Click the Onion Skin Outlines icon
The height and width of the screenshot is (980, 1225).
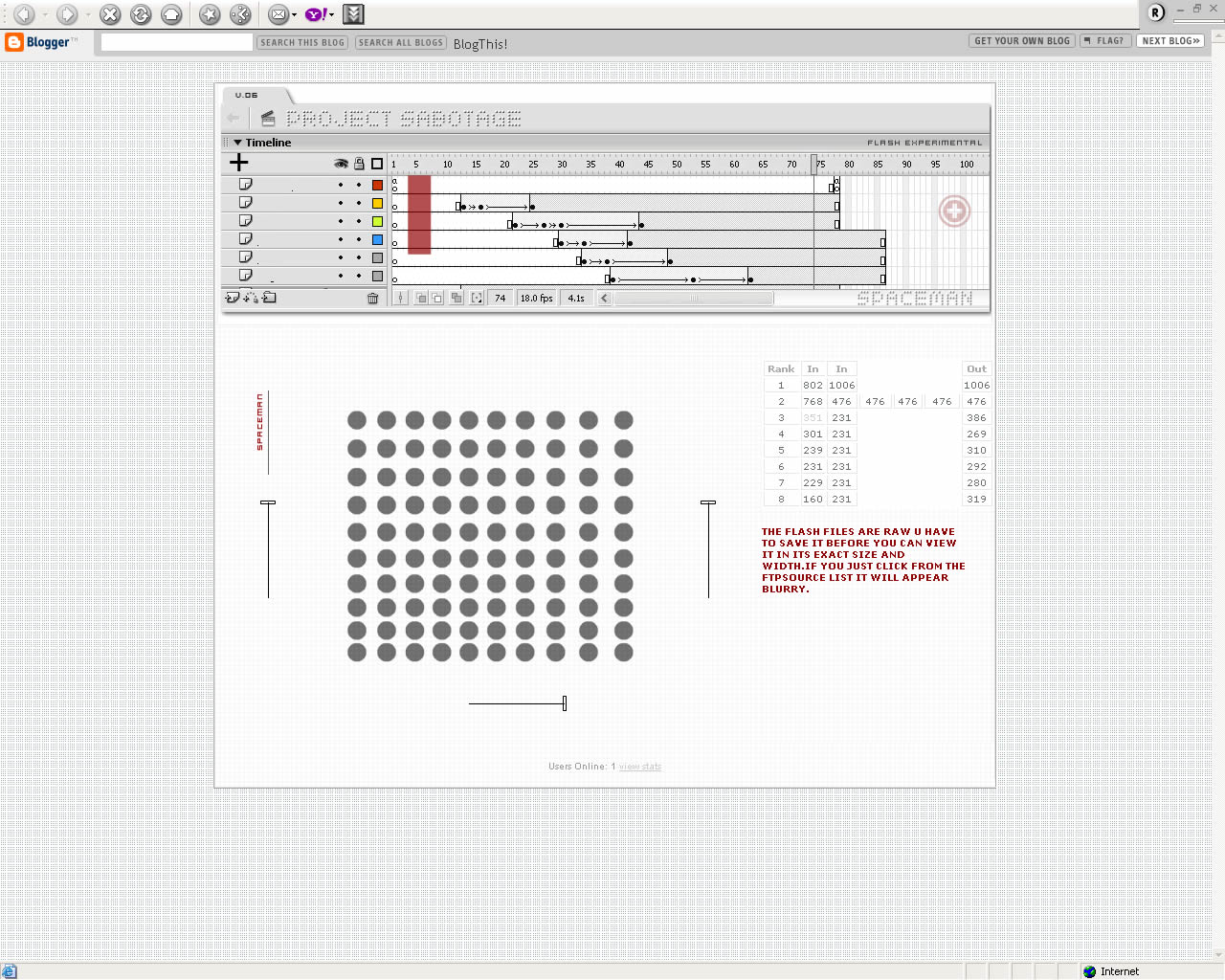click(437, 299)
